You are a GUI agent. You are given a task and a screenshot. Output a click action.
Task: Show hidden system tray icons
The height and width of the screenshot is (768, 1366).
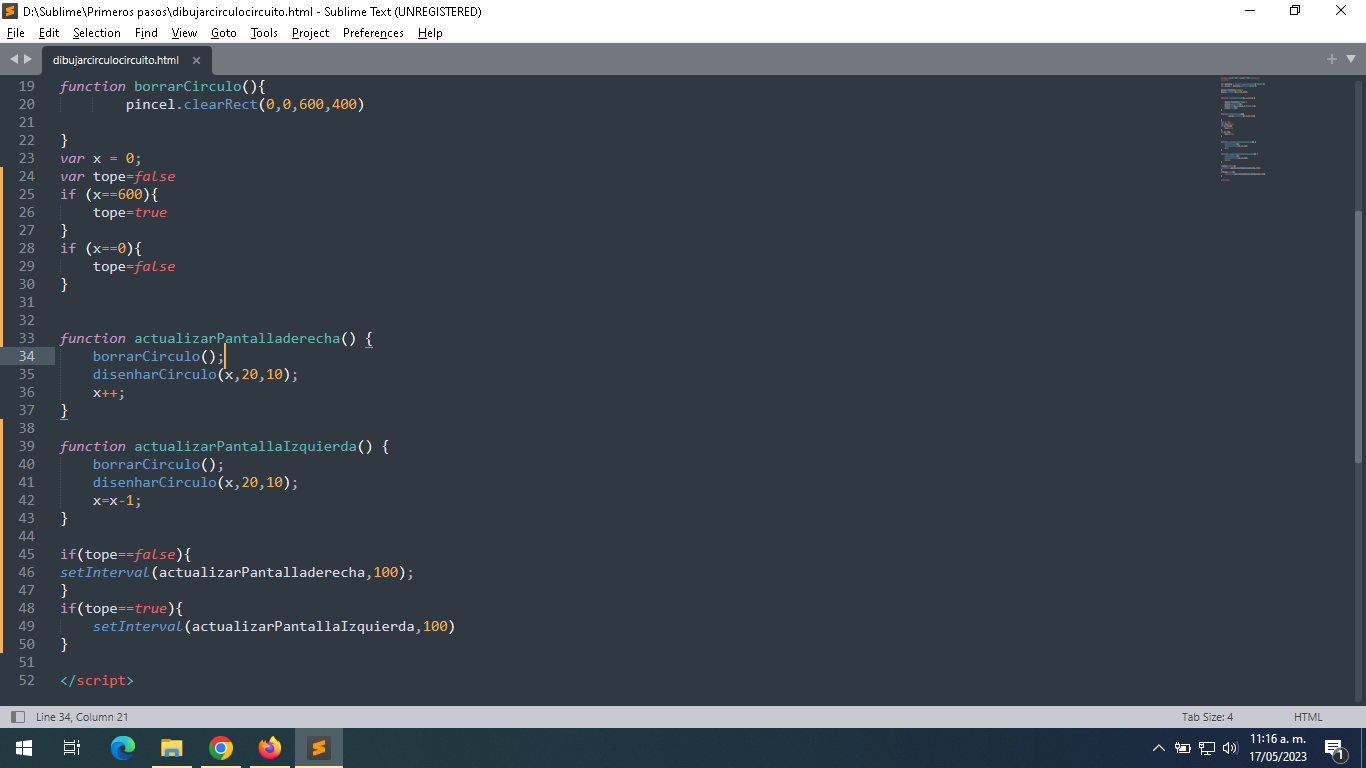click(1159, 748)
